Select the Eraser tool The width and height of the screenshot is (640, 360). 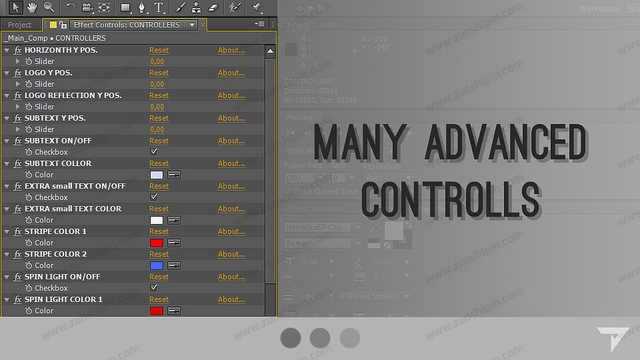tap(213, 7)
